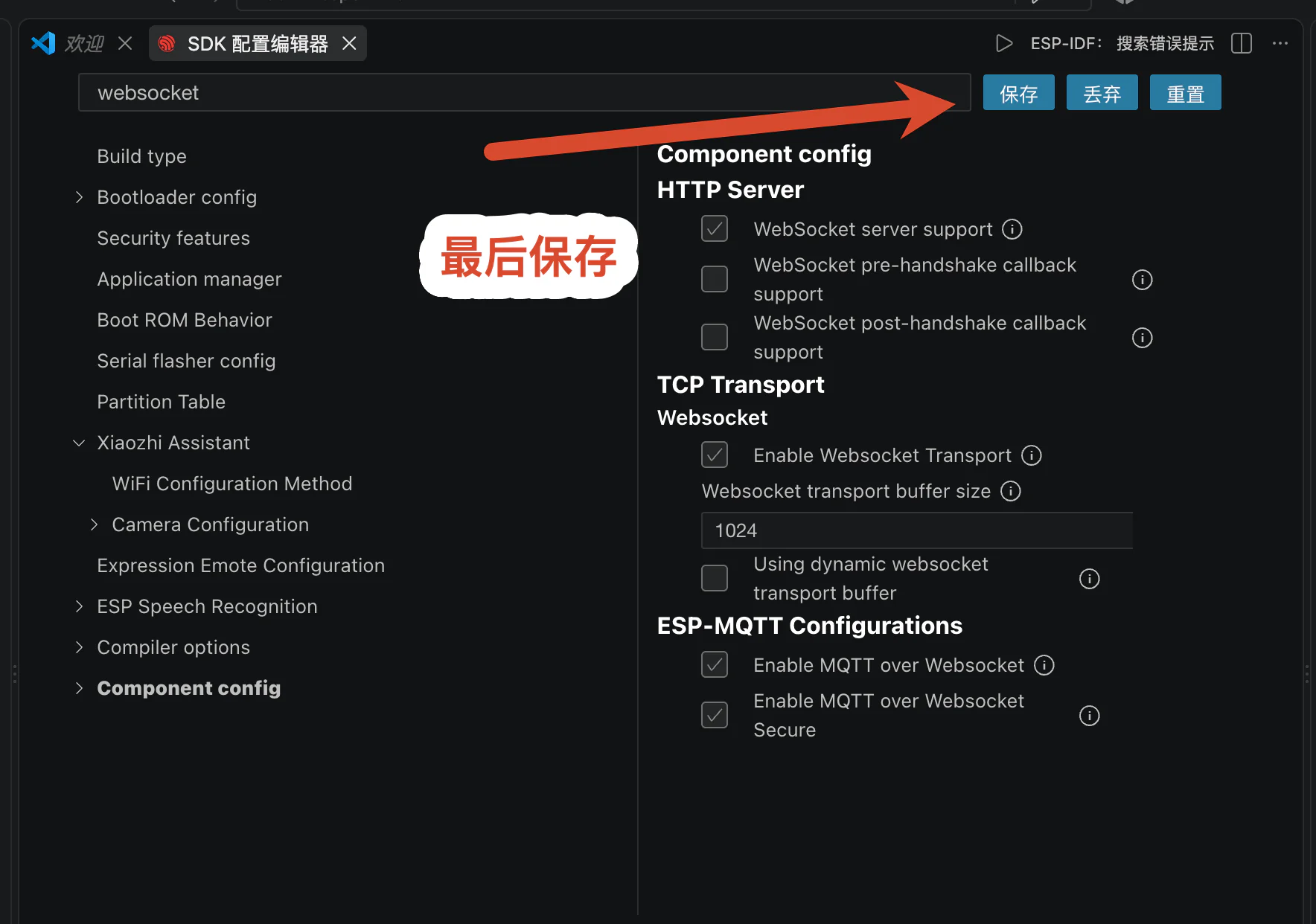Viewport: 1316px width, 924px height.
Task: Open the Partition Table settings
Action: pos(161,402)
